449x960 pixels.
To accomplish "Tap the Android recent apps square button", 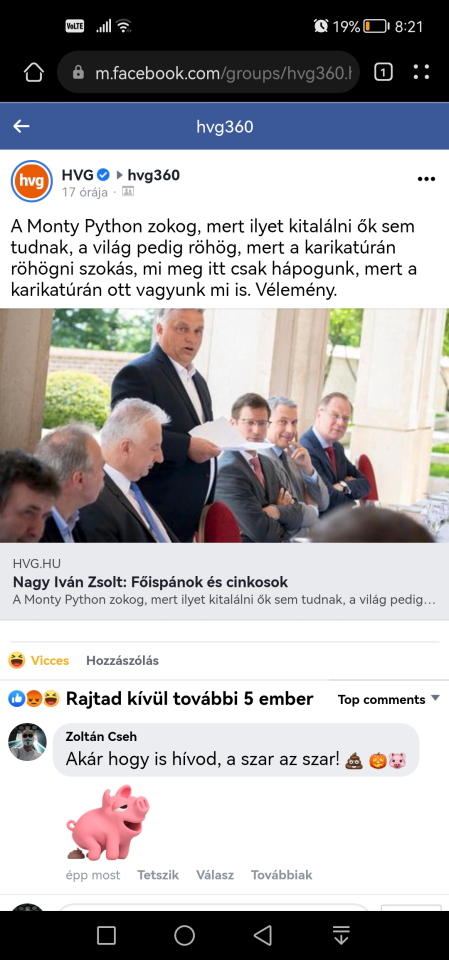I will point(107,935).
